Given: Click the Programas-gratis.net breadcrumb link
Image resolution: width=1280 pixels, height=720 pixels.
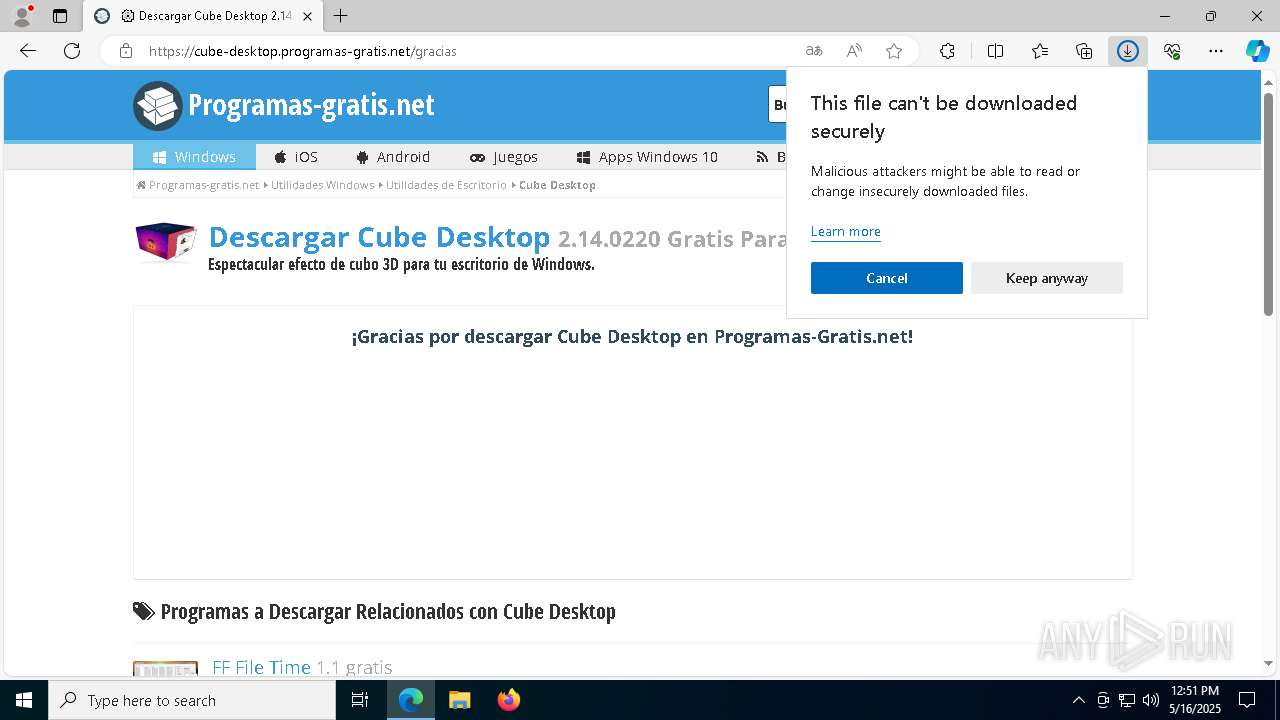Looking at the screenshot, I should click(204, 185).
